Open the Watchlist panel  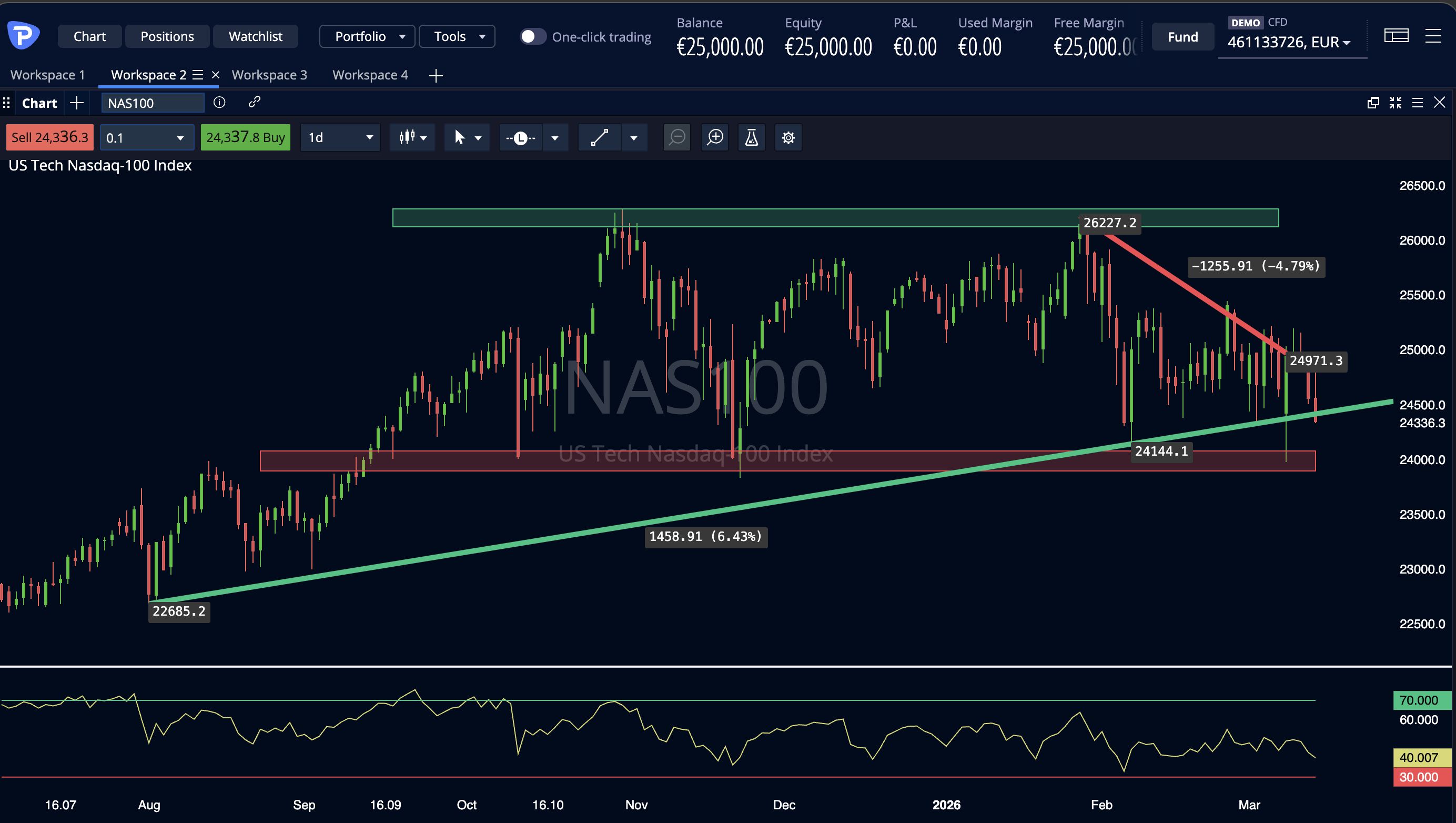point(256,36)
